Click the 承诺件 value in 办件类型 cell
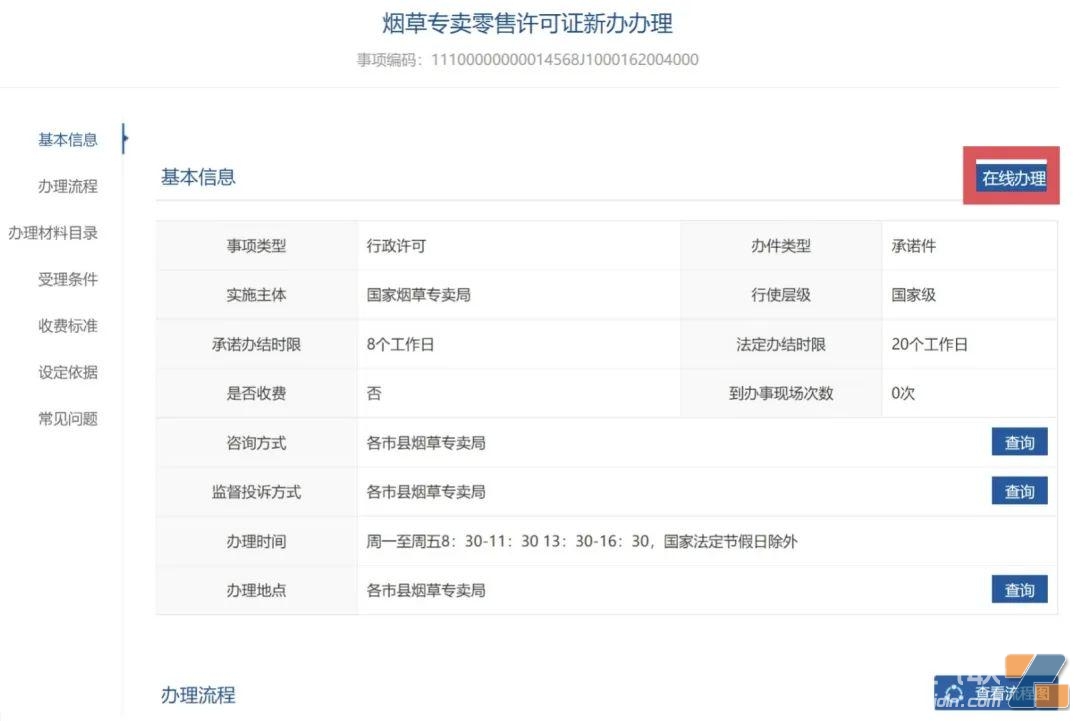This screenshot has height=721, width=1080. [912, 245]
